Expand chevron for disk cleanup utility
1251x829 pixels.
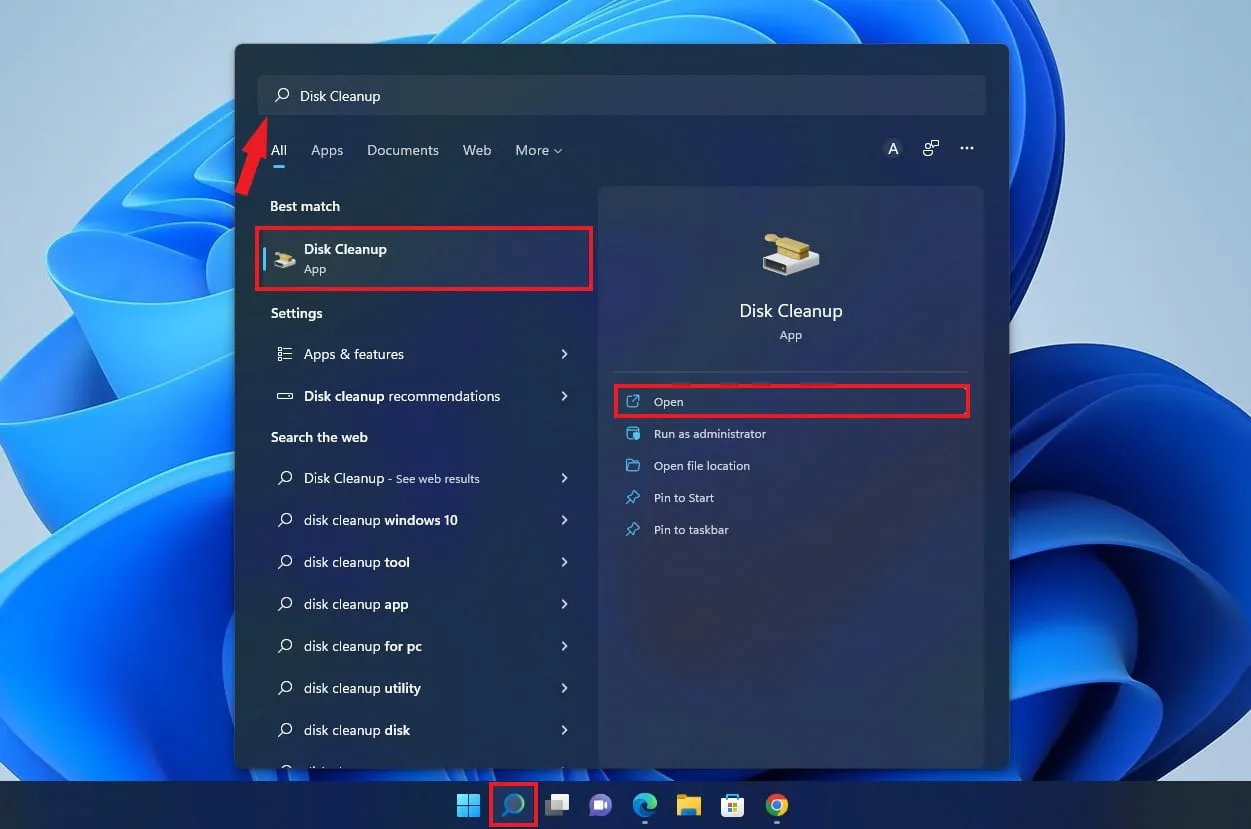[564, 688]
